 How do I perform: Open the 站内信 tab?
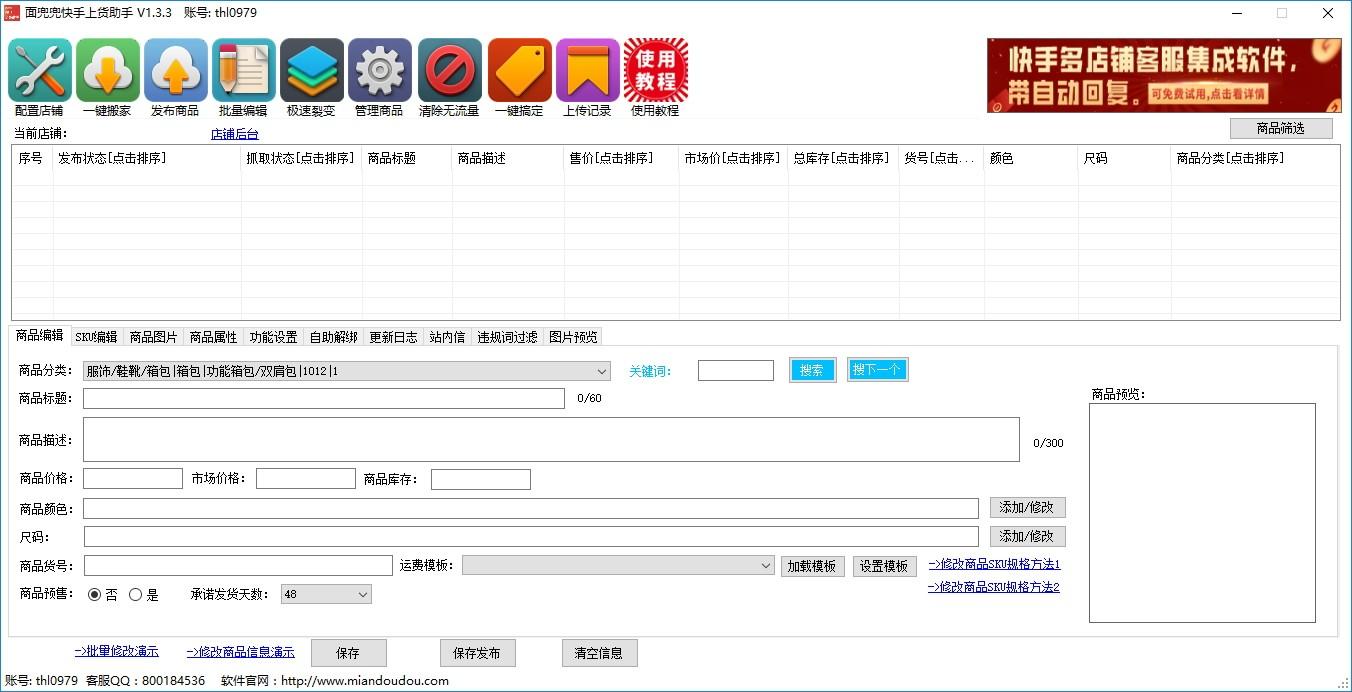point(447,337)
